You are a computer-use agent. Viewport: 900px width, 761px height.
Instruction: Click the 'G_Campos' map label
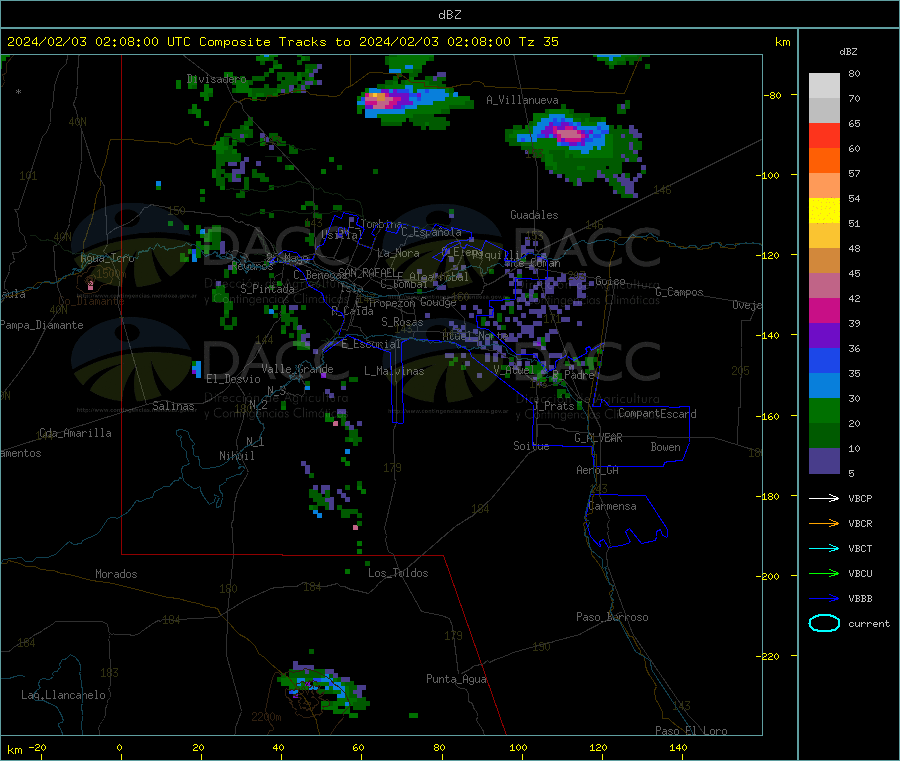[x=679, y=292]
